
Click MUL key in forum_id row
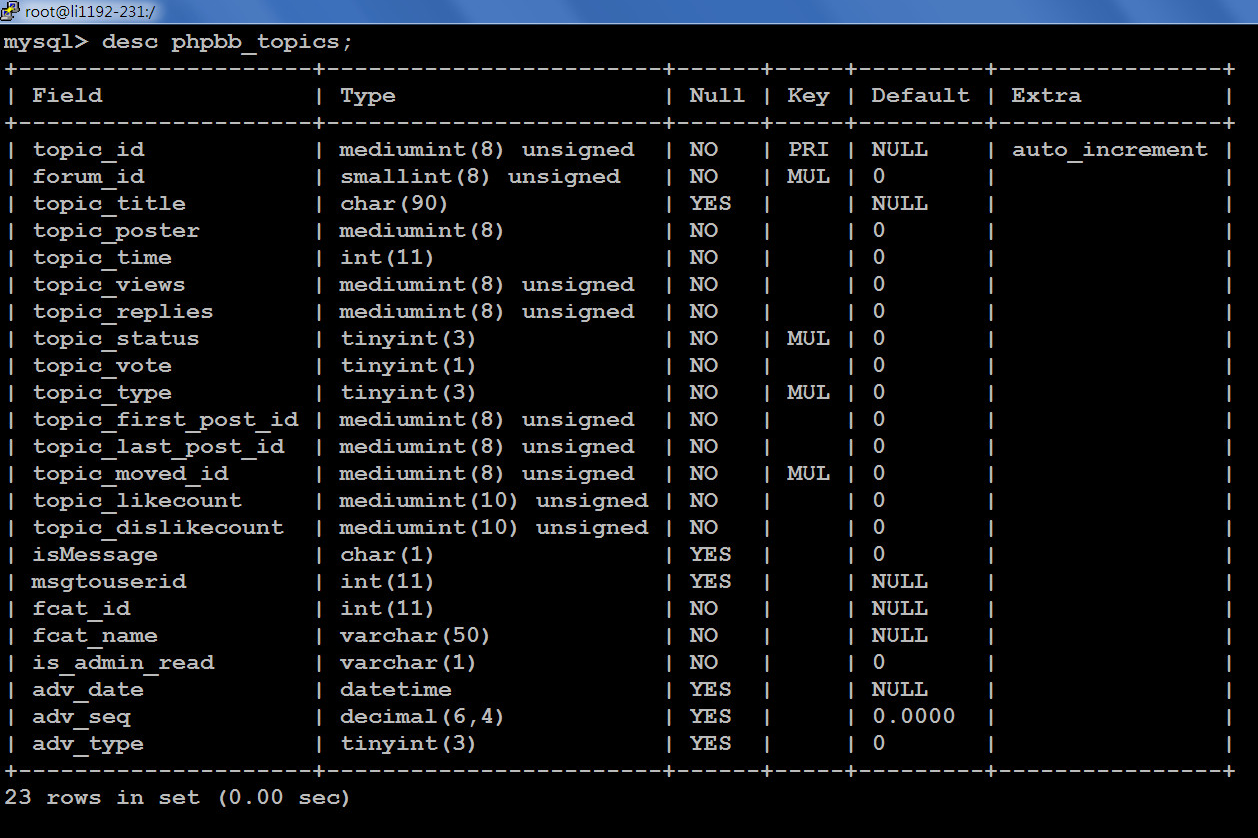point(808,176)
